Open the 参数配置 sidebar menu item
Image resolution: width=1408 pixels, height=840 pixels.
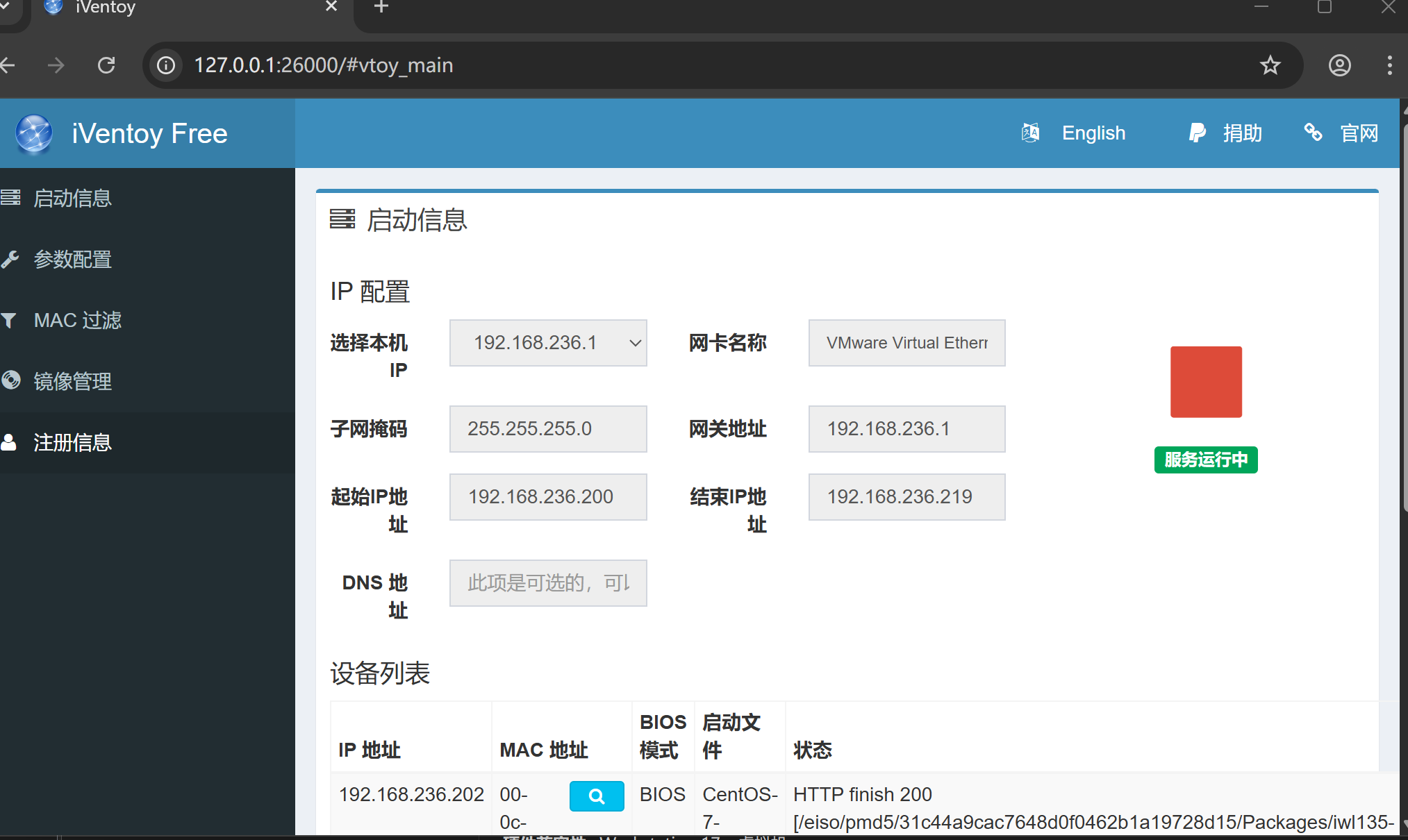tap(72, 260)
